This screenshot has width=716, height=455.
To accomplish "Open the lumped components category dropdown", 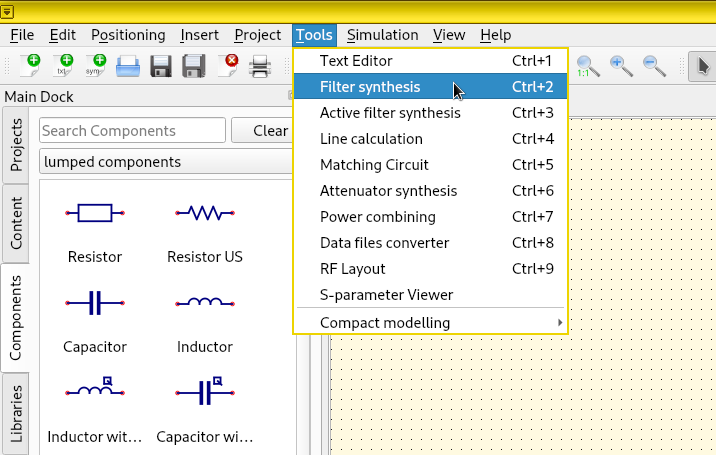I will pos(170,161).
